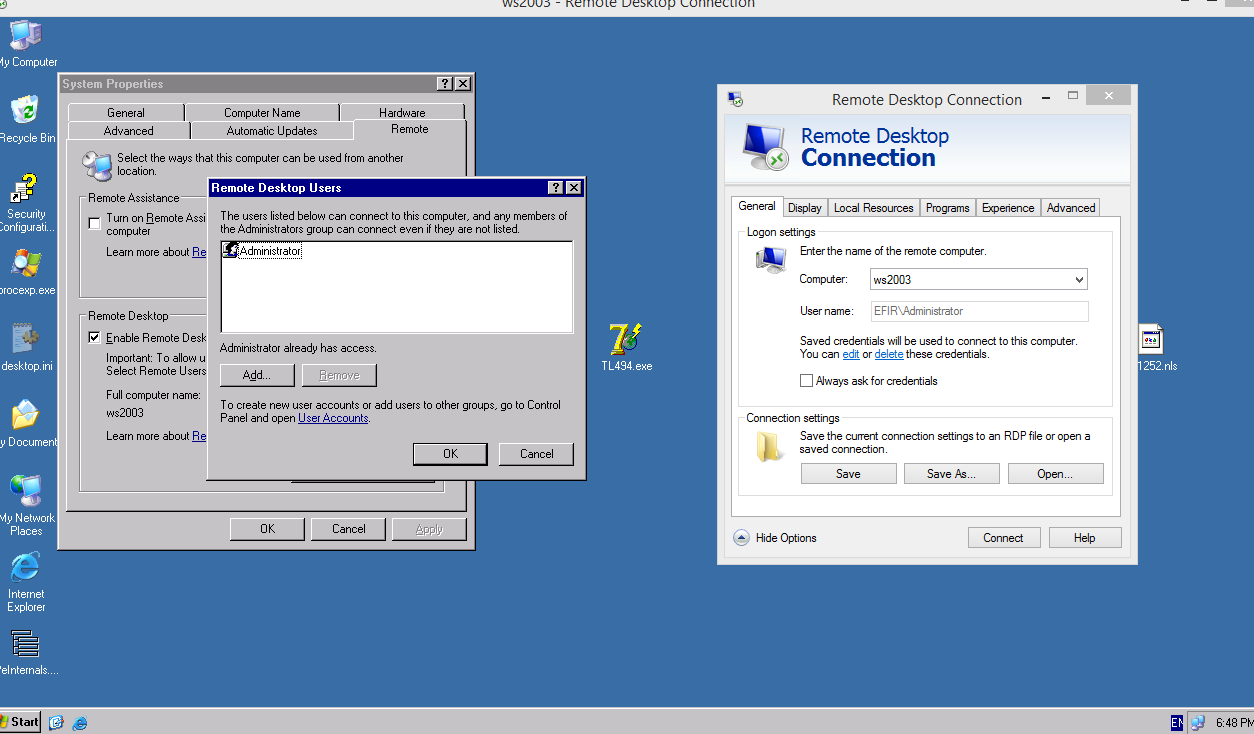Select Remote tab in System Properties
Screen dimensions: 1254x734
(410, 129)
